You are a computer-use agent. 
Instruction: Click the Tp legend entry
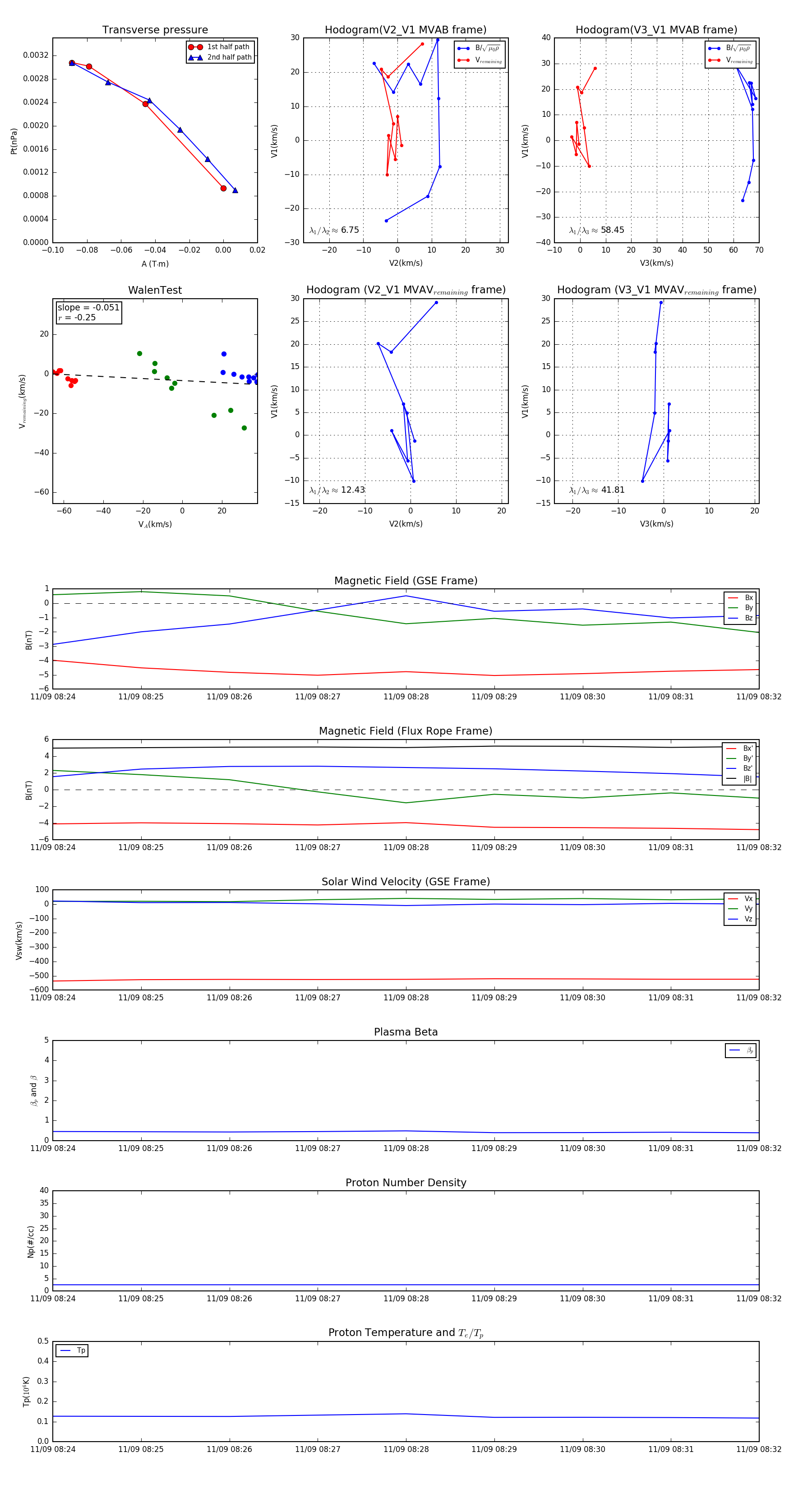coord(72,1350)
